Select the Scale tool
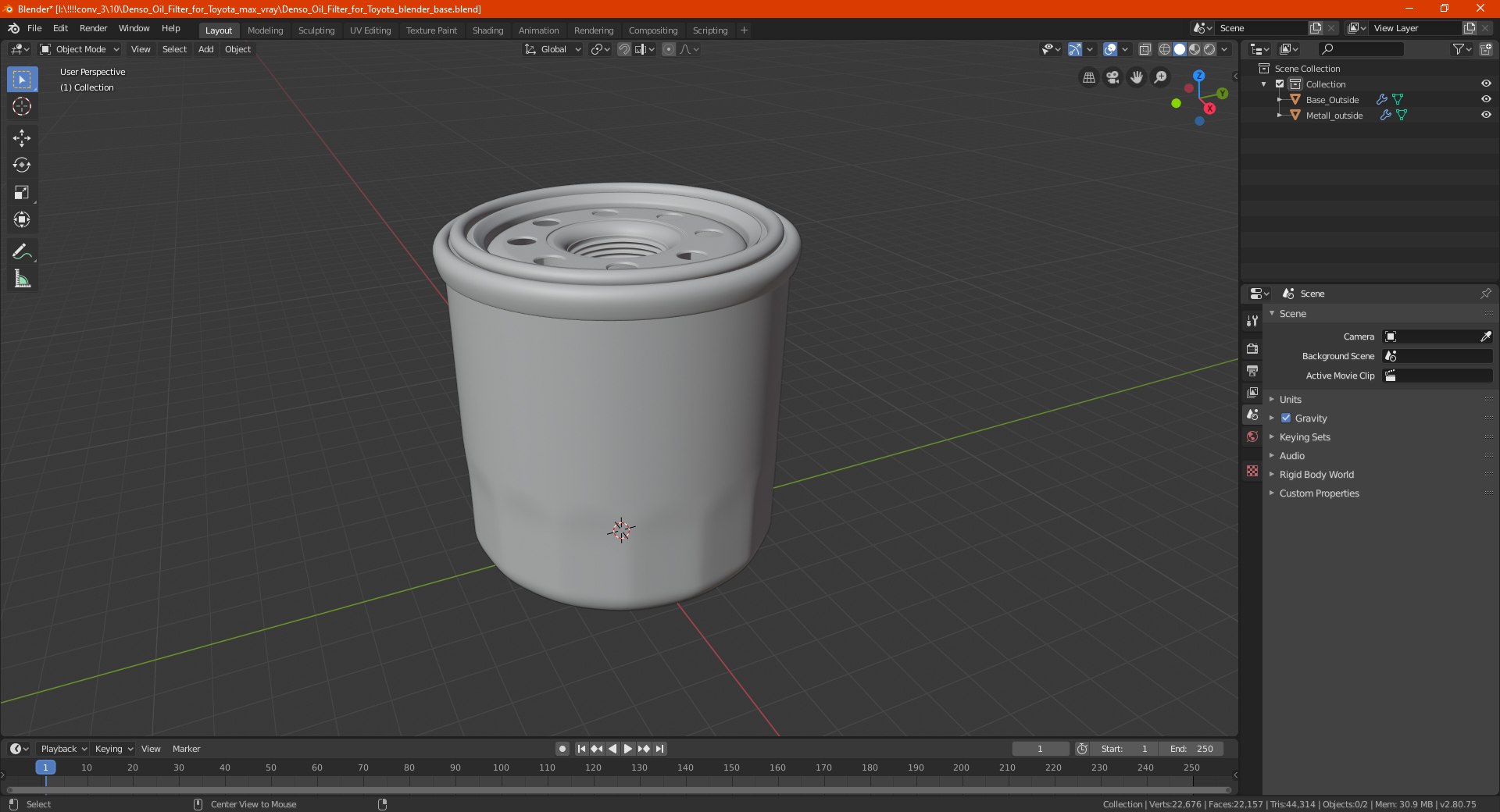1500x812 pixels. pyautogui.click(x=22, y=193)
